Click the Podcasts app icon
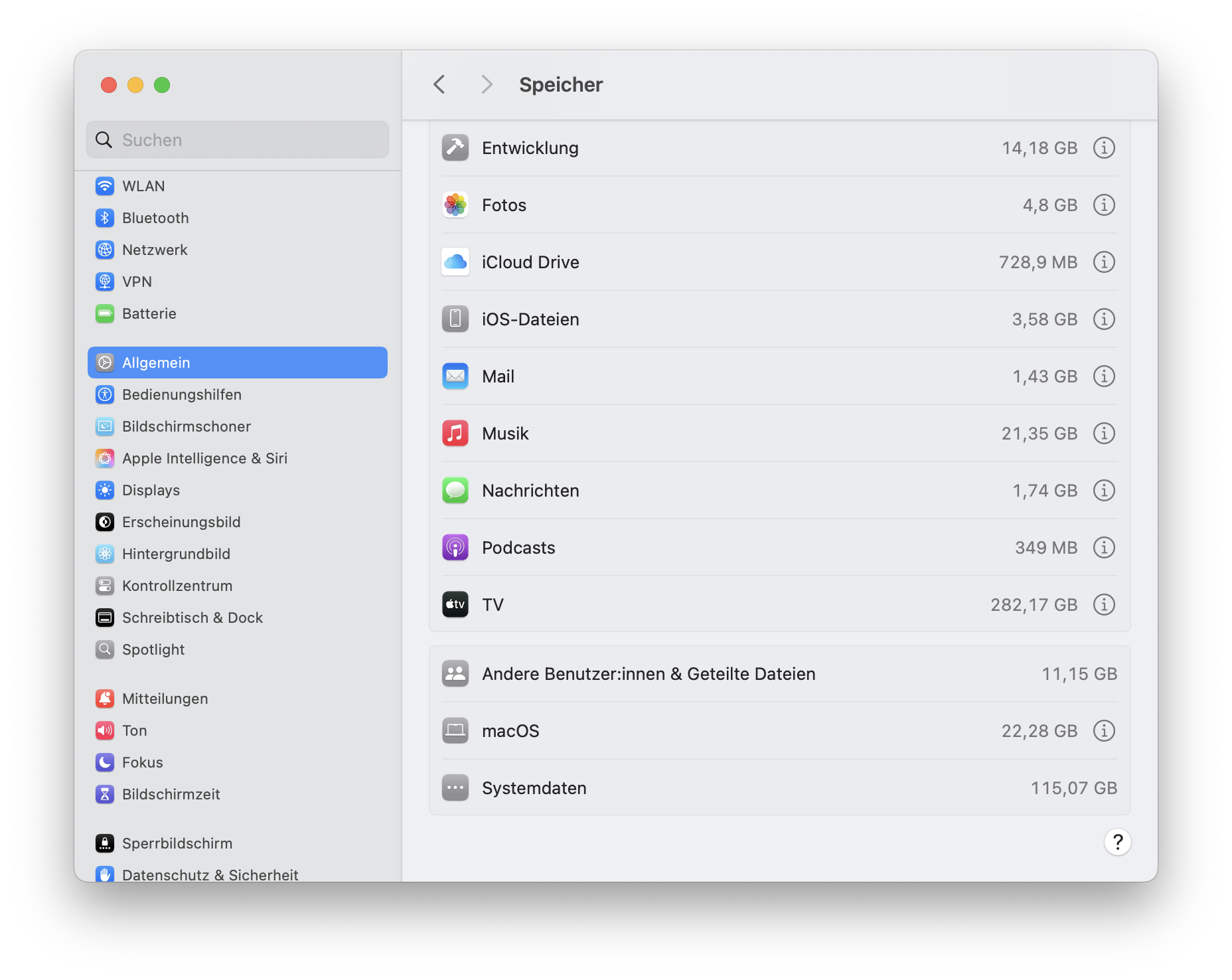 click(455, 547)
